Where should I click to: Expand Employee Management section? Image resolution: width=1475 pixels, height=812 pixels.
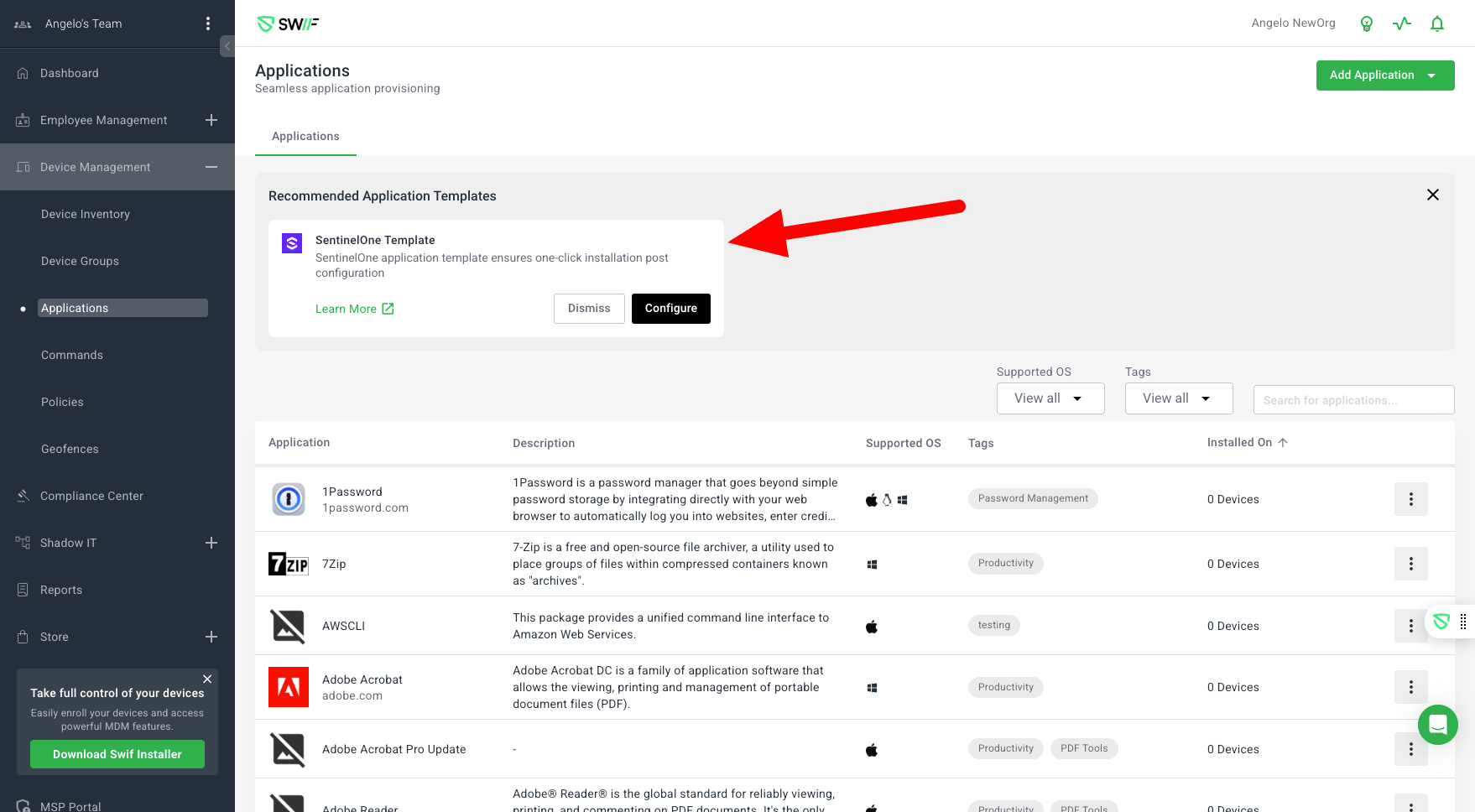tap(211, 120)
